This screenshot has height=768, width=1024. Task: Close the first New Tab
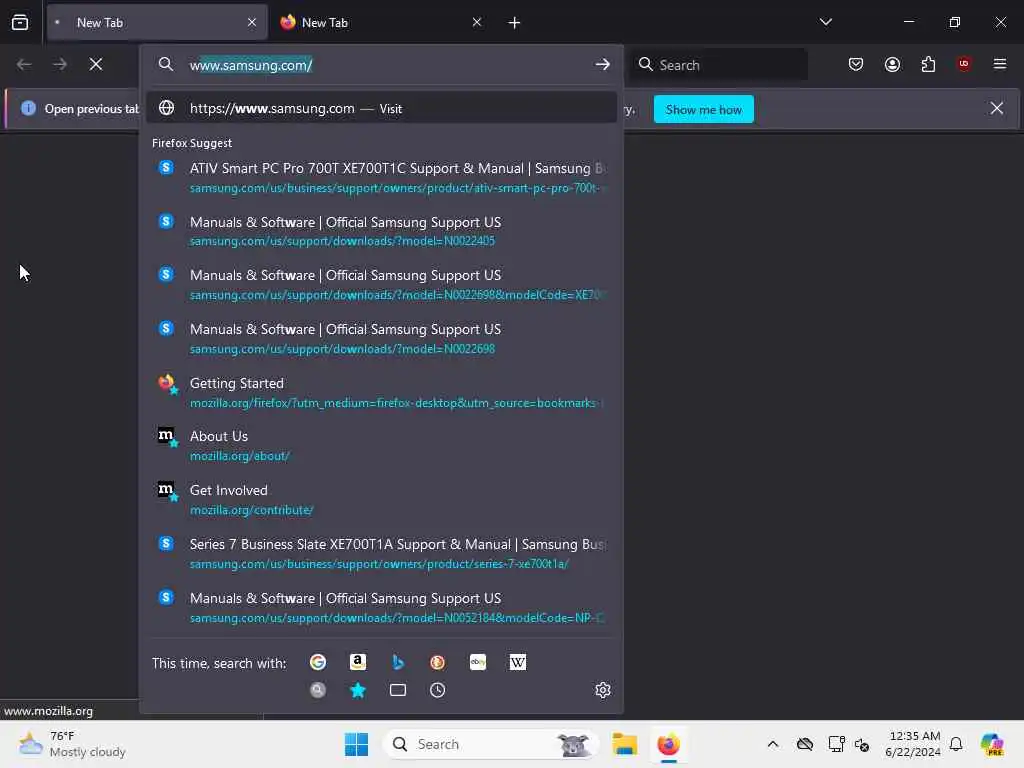point(252,22)
